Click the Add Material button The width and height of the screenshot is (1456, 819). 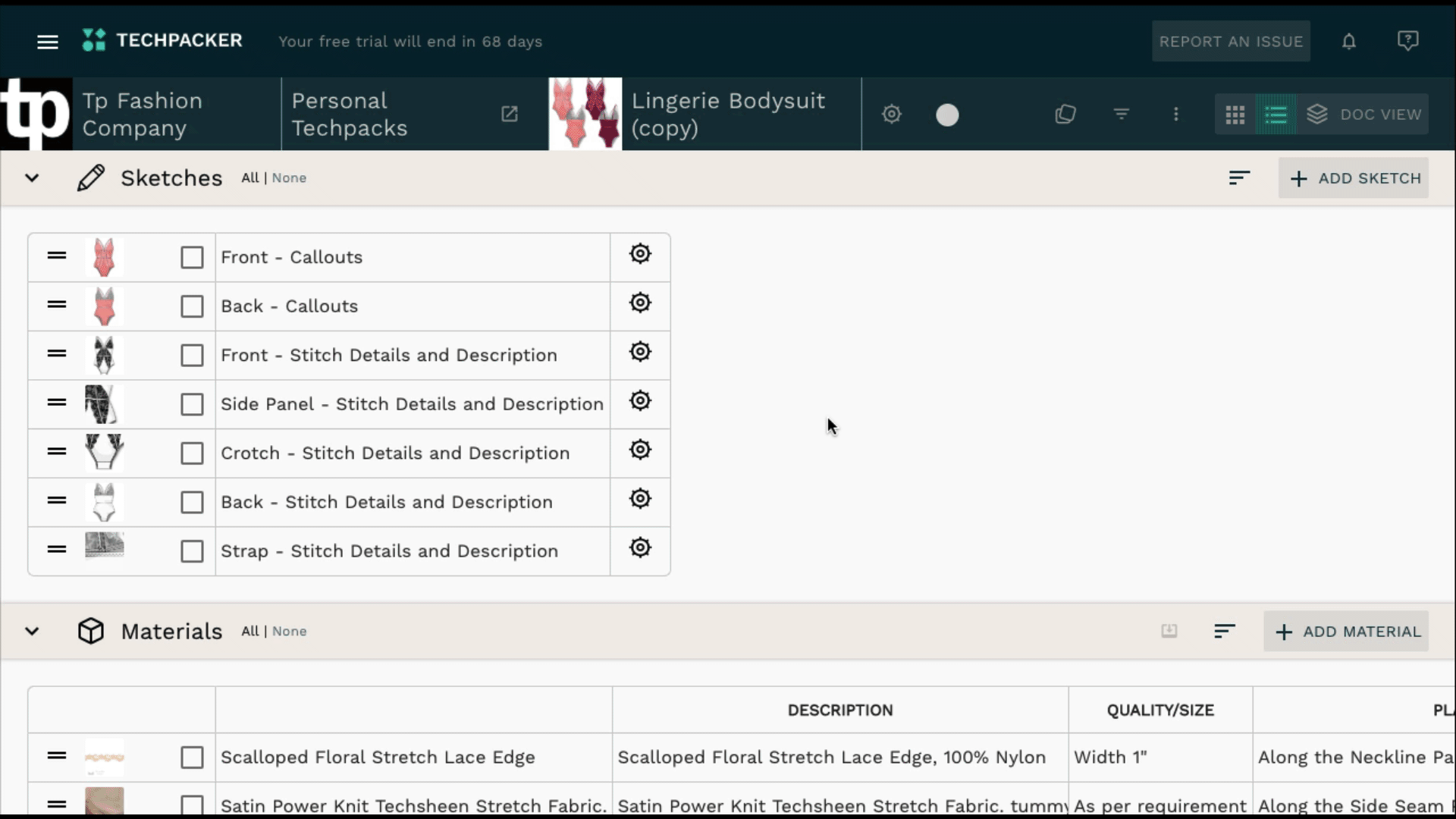[1346, 632]
